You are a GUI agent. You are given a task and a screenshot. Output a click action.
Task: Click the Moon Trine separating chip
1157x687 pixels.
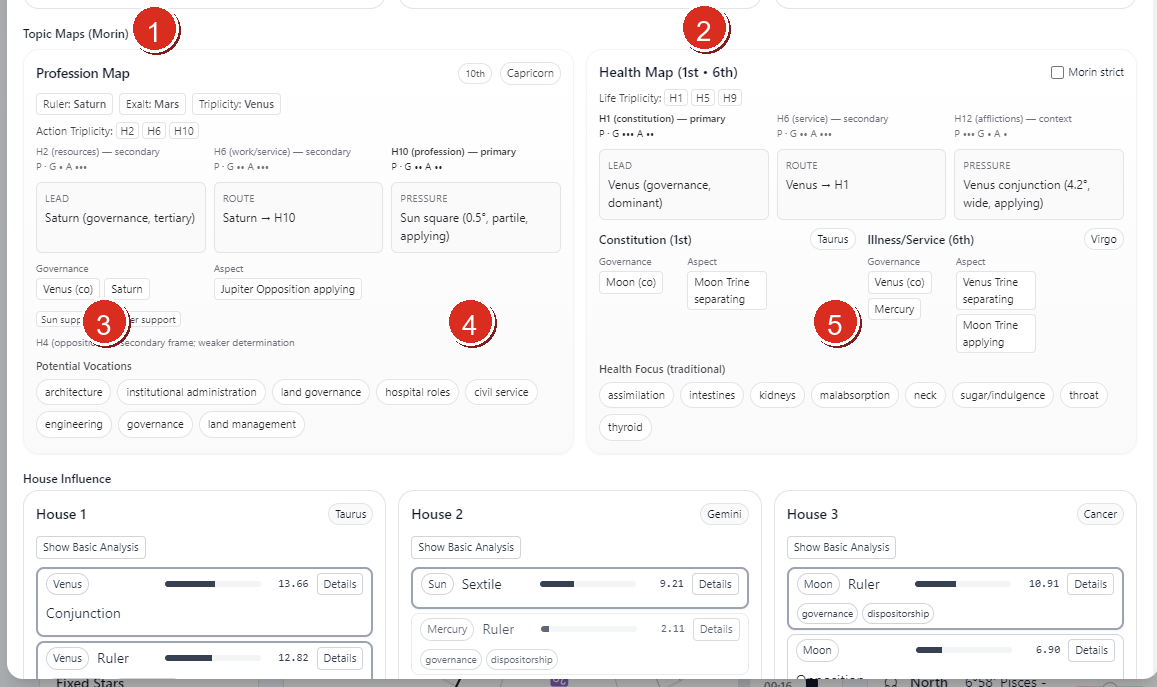click(727, 290)
